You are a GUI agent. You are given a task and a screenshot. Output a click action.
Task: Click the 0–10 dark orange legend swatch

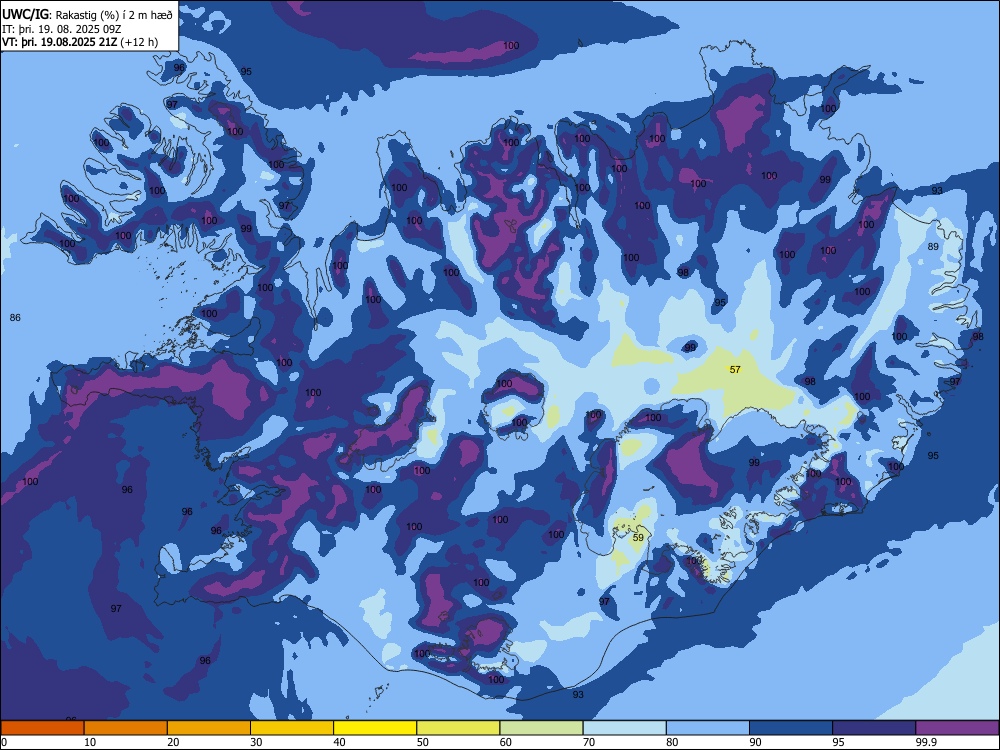pyautogui.click(x=42, y=728)
